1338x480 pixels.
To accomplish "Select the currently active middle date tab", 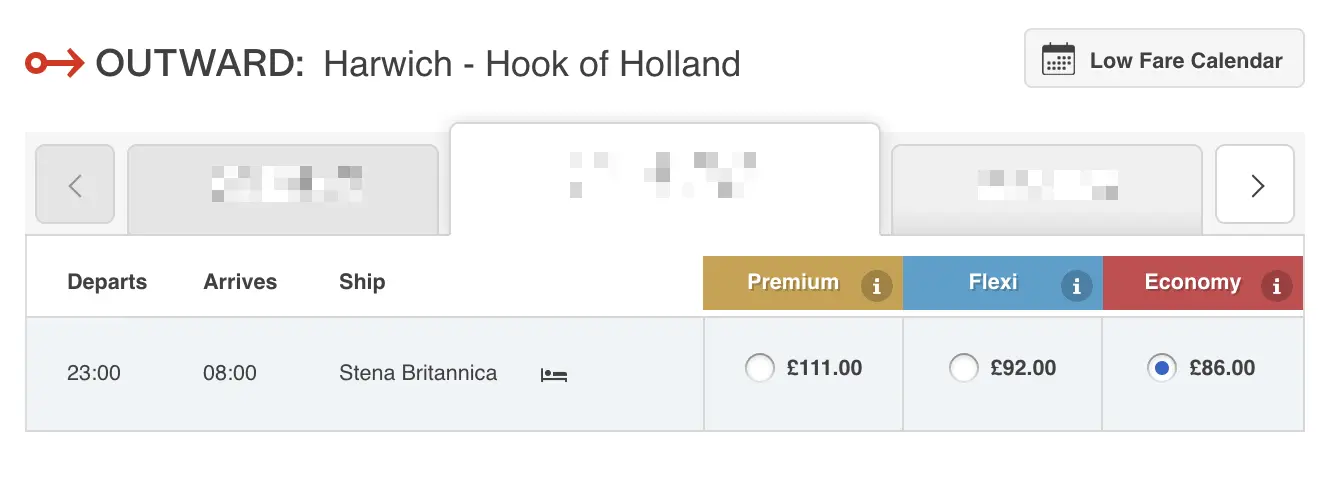I will coord(664,176).
